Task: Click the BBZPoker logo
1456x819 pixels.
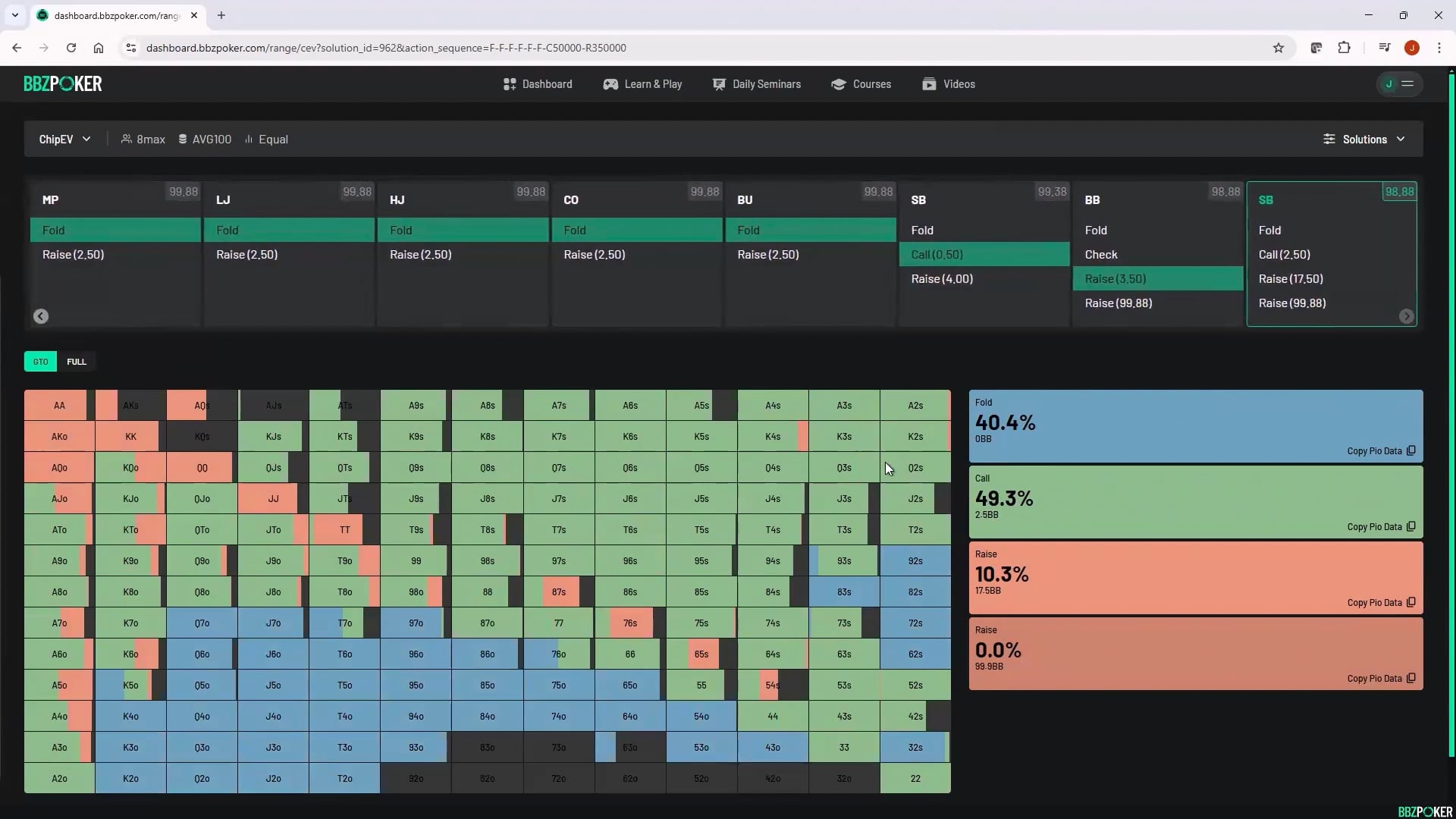Action: [x=63, y=84]
